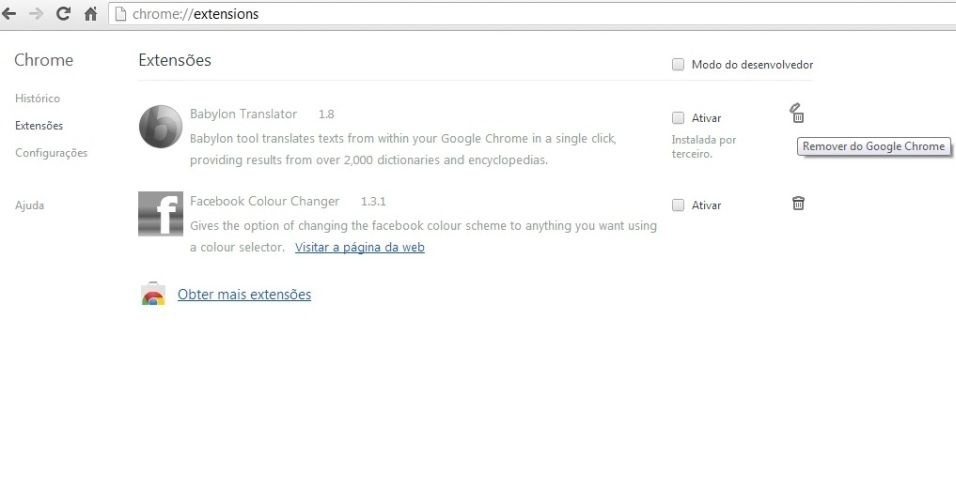Open the Visitar a página da web link
Image resolution: width=956 pixels, height=500 pixels.
click(360, 247)
